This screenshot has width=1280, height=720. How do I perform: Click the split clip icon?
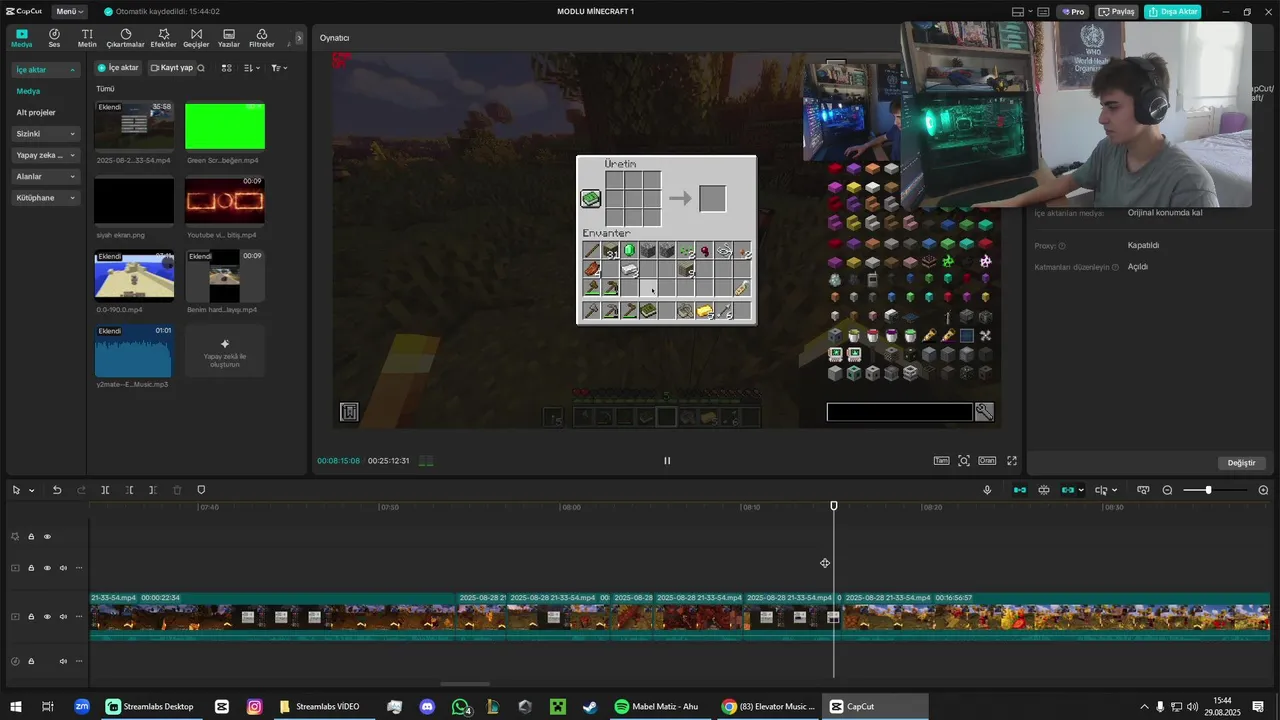(x=105, y=490)
